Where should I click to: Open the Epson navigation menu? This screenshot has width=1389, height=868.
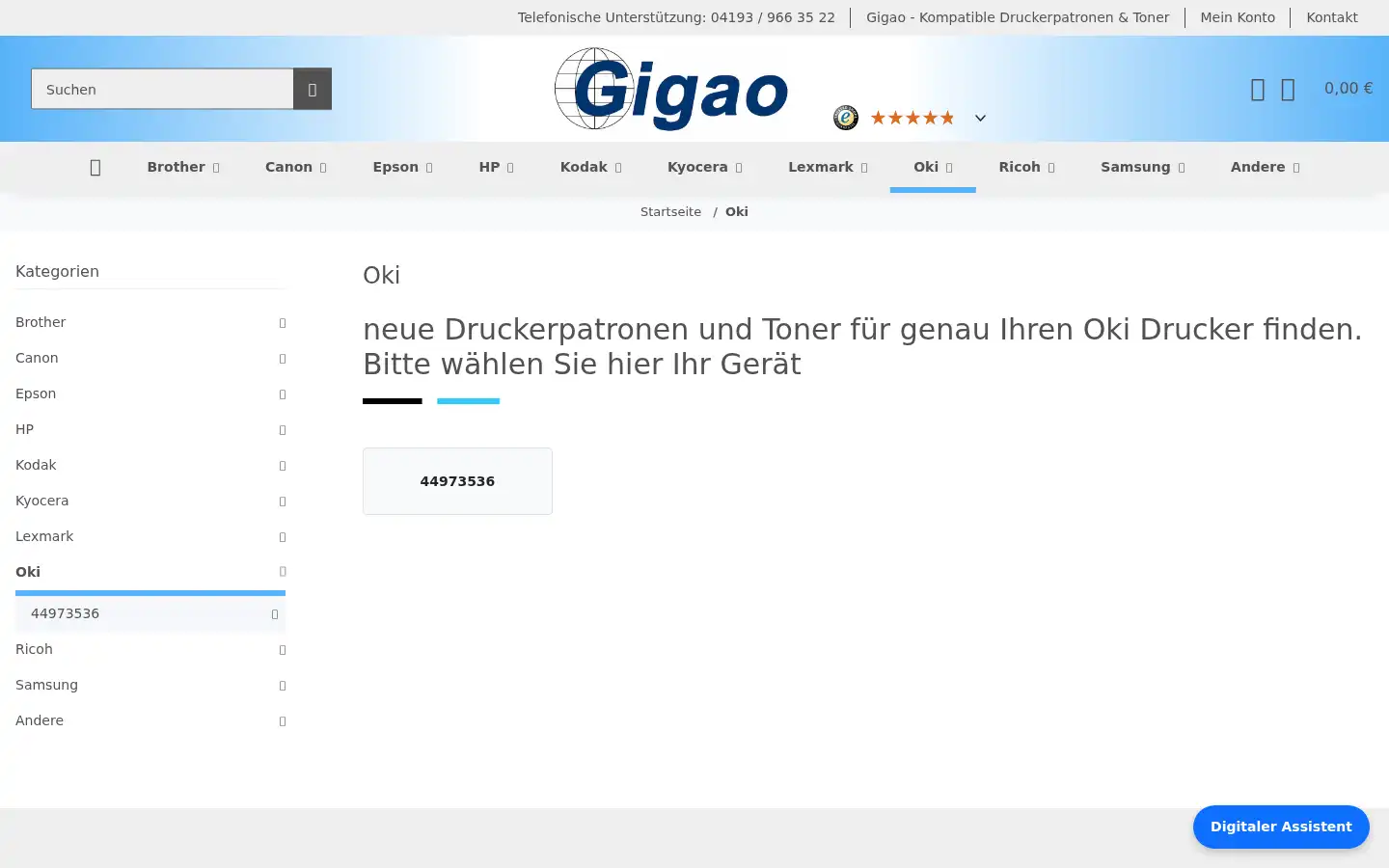point(403,167)
